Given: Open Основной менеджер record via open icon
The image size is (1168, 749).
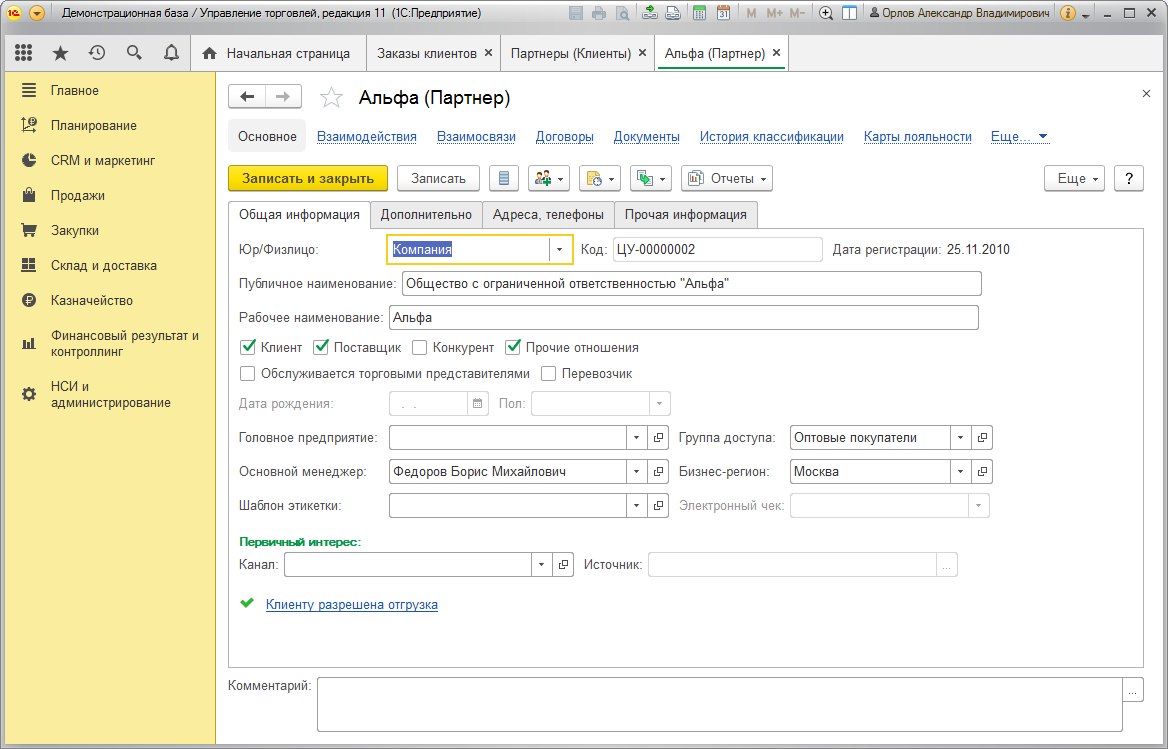Looking at the screenshot, I should pos(658,471).
